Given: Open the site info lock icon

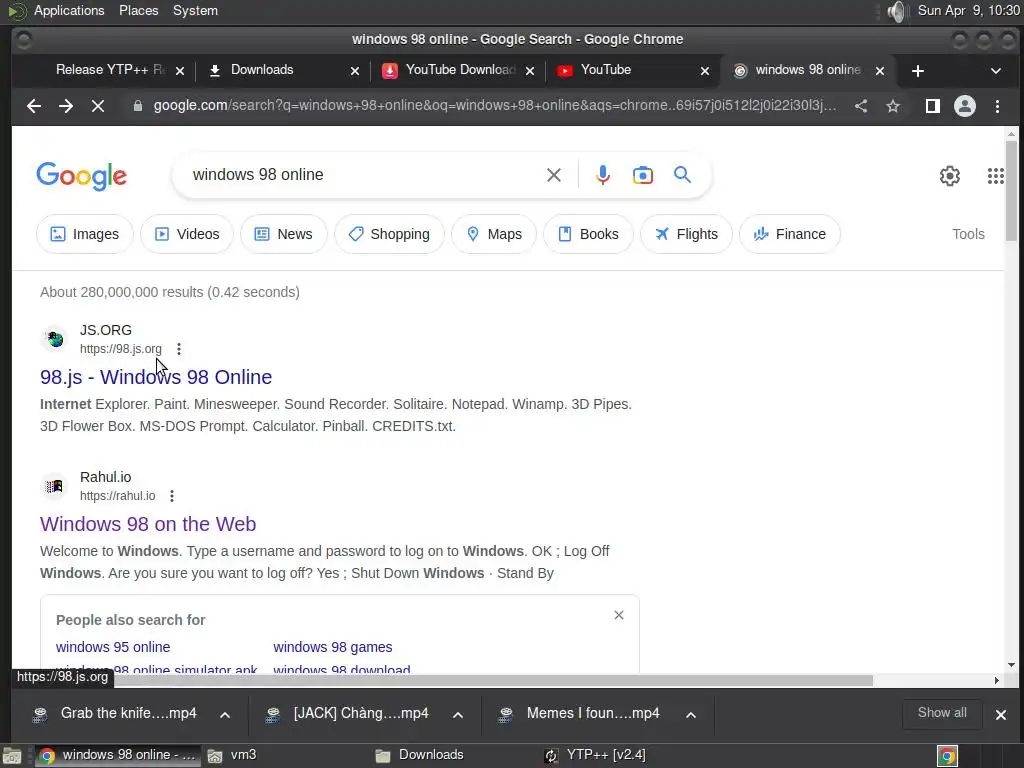Looking at the screenshot, I should pos(138,106).
